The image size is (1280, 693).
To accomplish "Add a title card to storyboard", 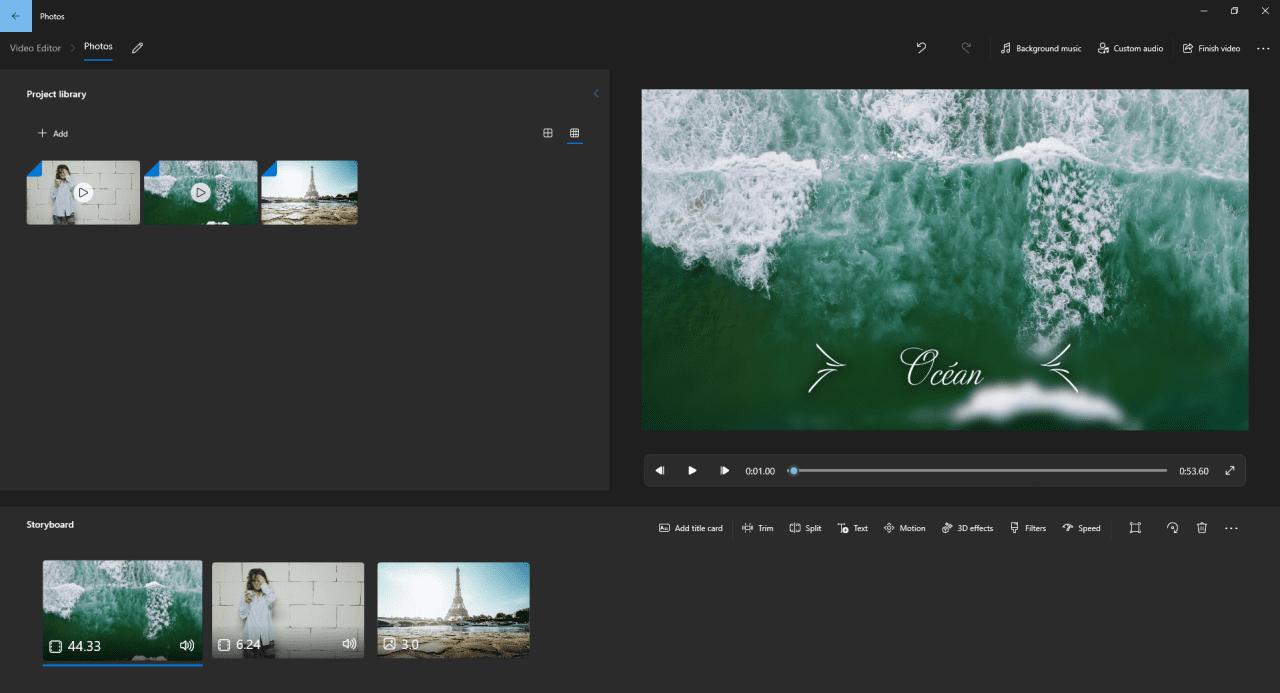I will (x=690, y=528).
